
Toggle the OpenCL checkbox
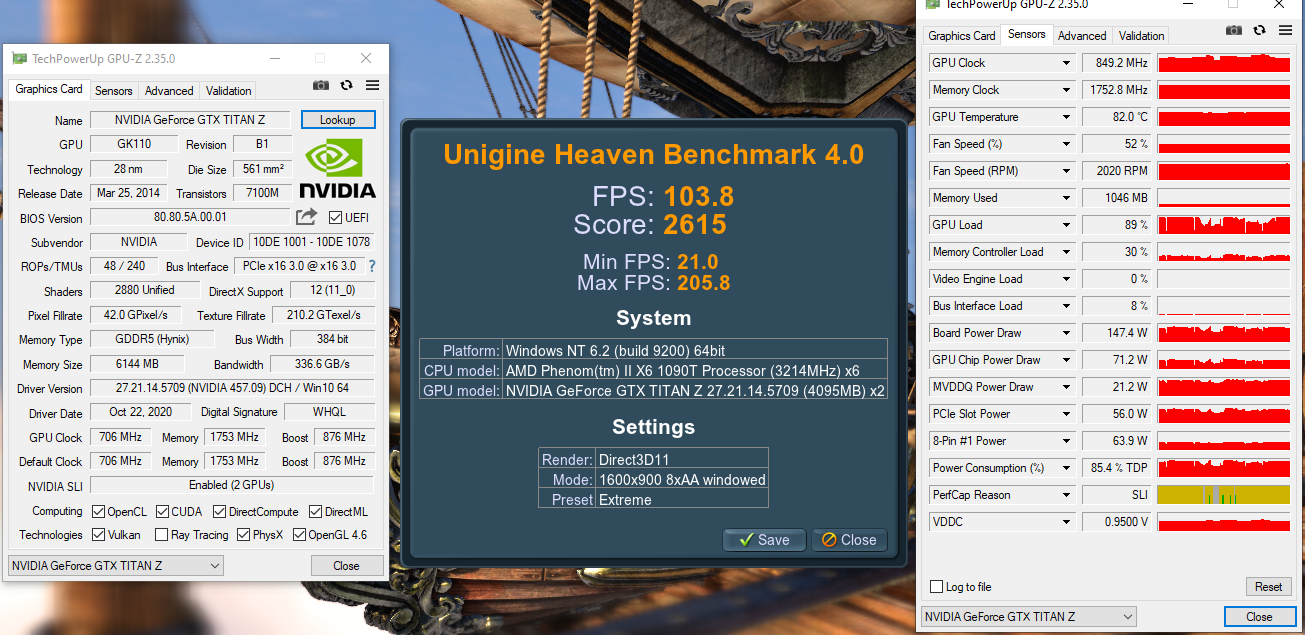coord(98,511)
